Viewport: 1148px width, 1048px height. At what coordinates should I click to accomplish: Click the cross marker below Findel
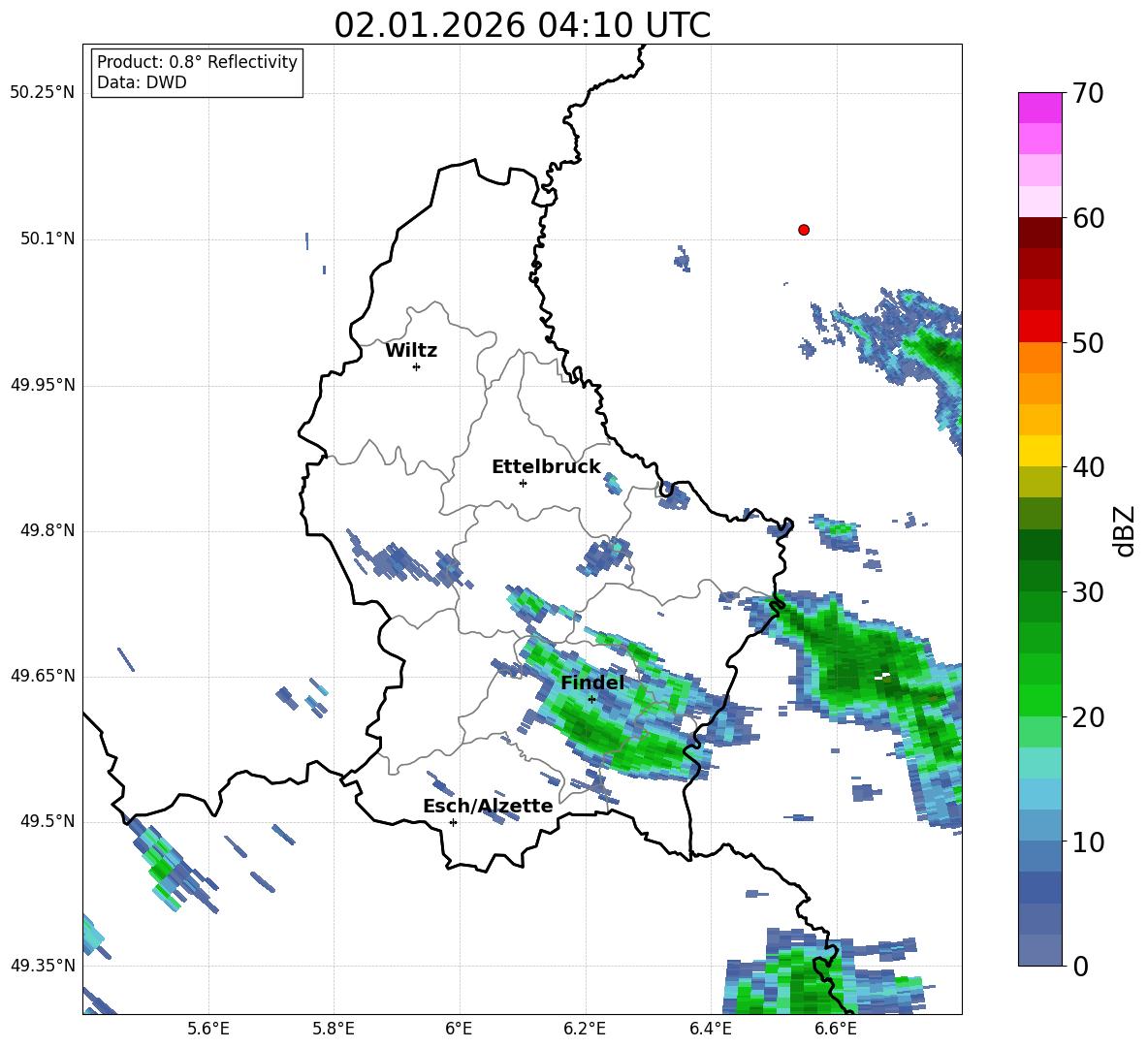pyautogui.click(x=591, y=699)
